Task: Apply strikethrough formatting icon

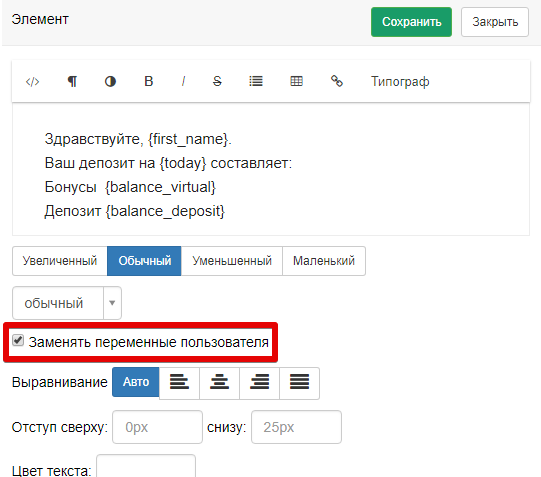Action: click(x=217, y=82)
